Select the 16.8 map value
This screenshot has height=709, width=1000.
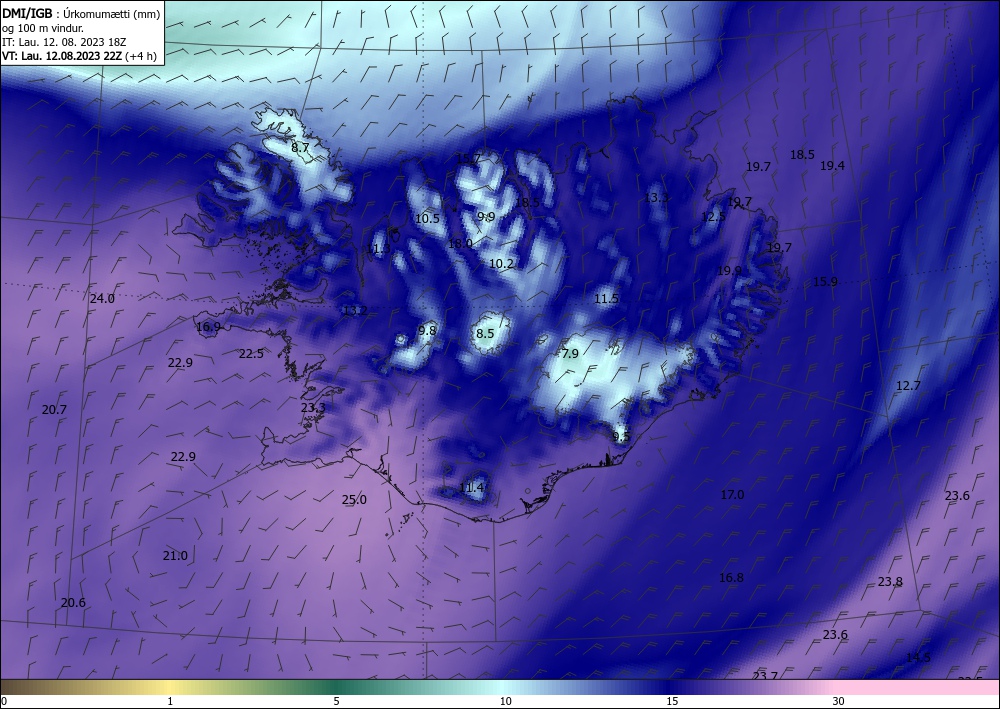coord(731,578)
